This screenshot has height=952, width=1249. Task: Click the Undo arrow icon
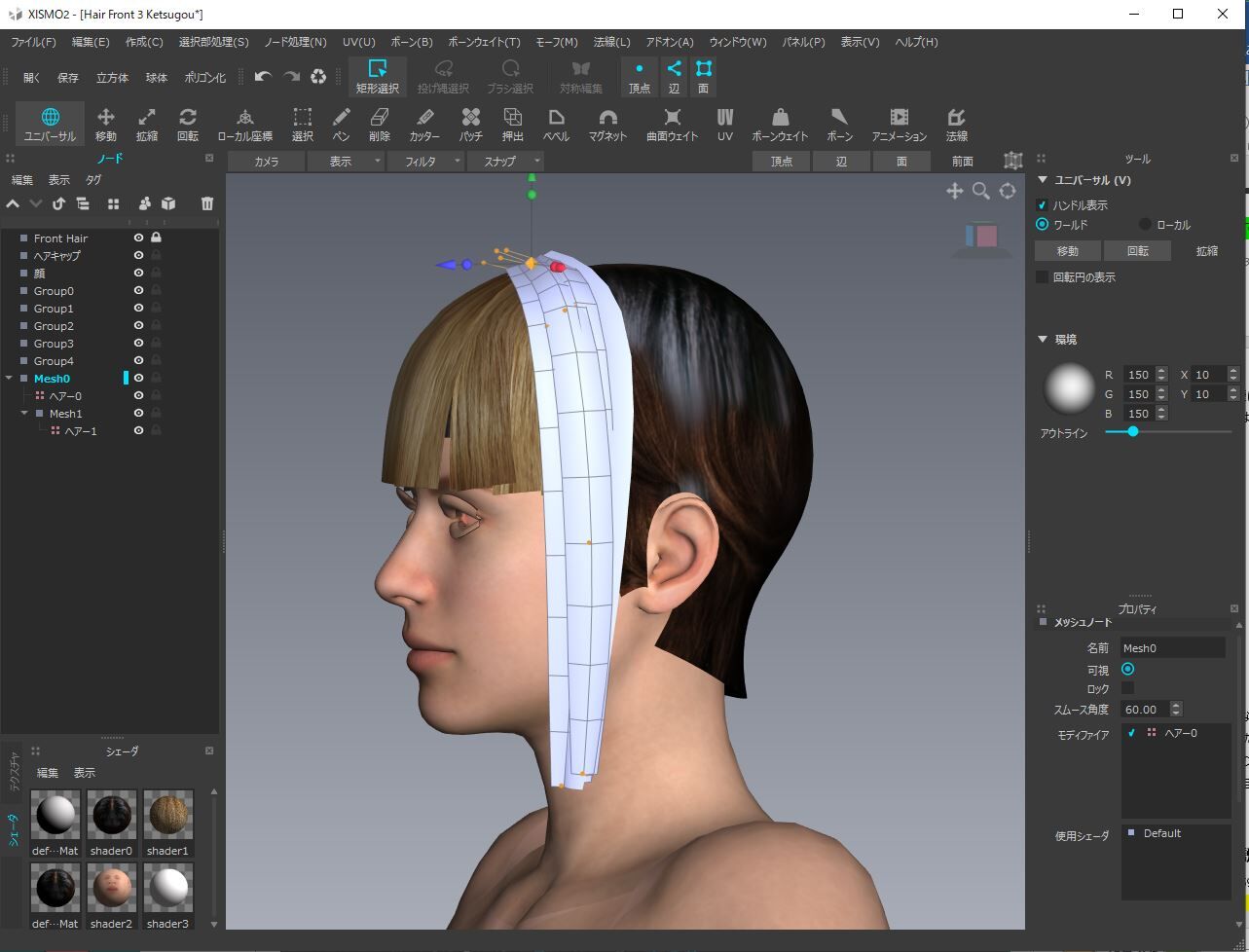tap(263, 77)
